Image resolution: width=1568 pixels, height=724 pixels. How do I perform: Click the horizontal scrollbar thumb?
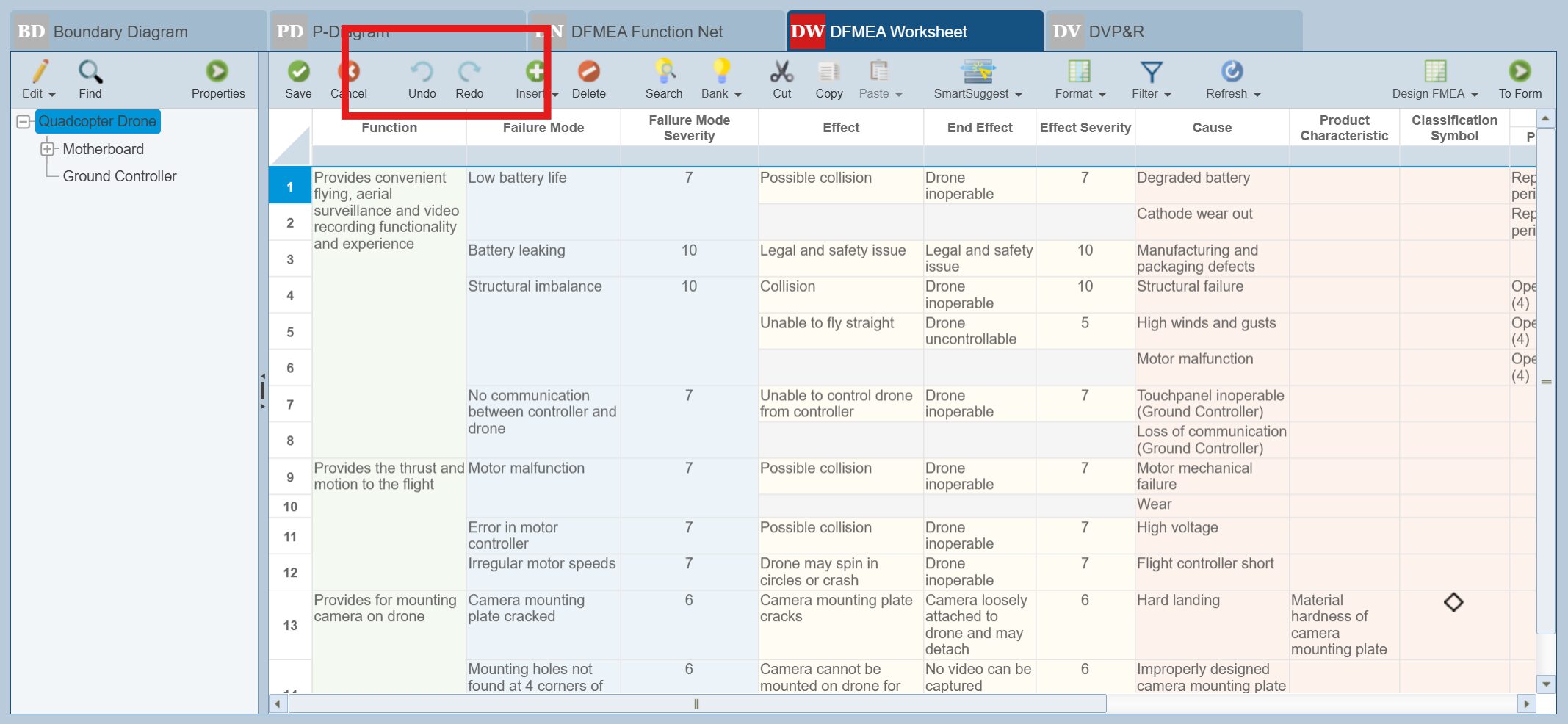tap(696, 704)
